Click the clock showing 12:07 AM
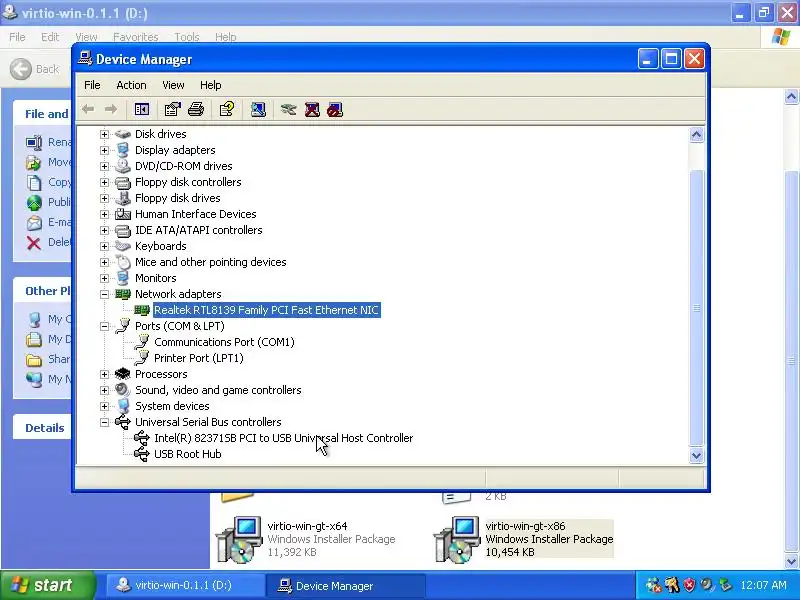Viewport: 800px width, 600px height. tap(763, 585)
